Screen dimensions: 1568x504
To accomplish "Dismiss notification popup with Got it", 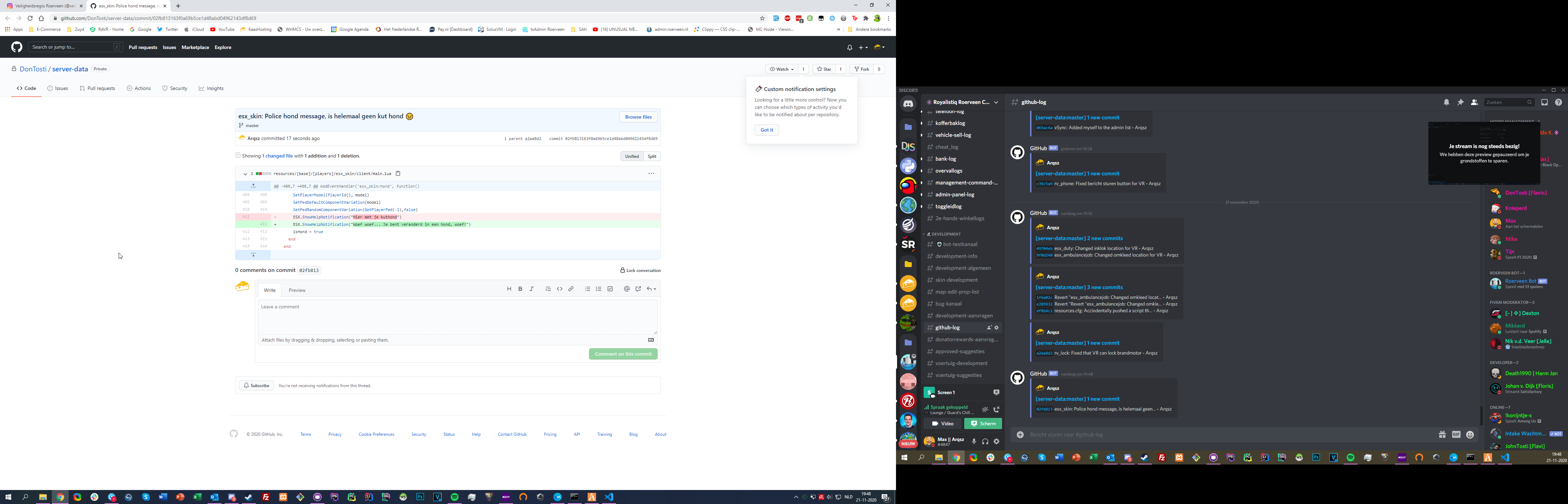I will point(766,129).
